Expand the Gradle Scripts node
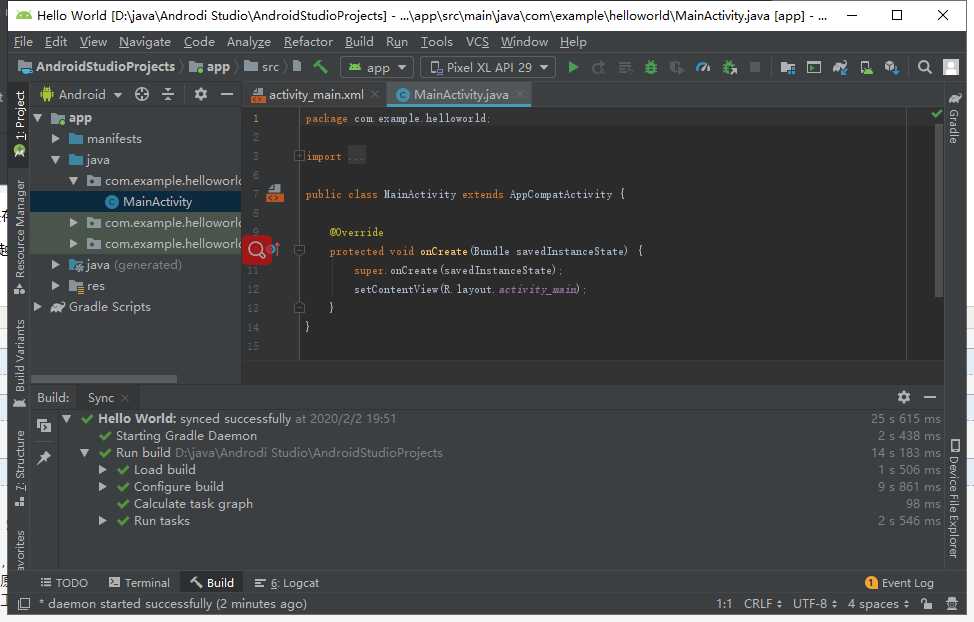This screenshot has height=622, width=974. tap(37, 307)
